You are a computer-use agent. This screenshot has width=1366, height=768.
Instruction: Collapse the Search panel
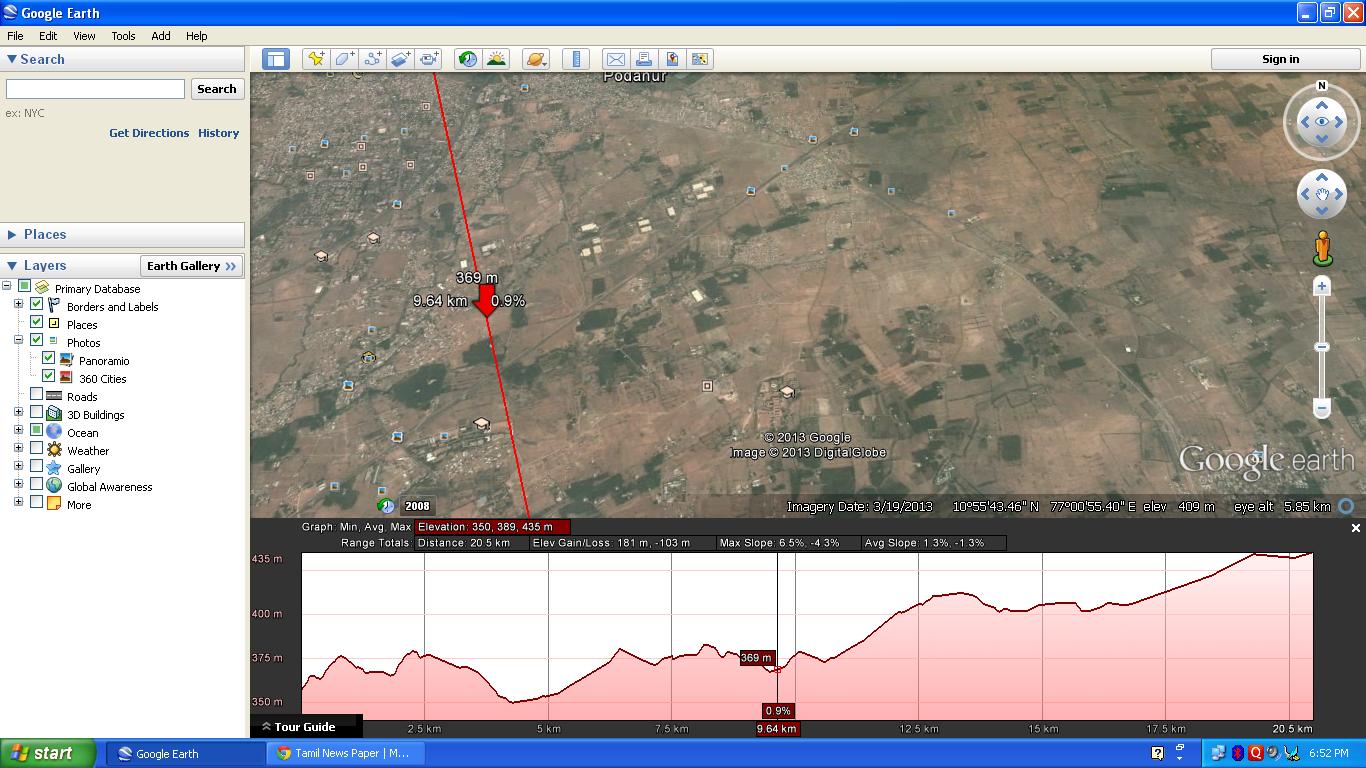[x=12, y=60]
